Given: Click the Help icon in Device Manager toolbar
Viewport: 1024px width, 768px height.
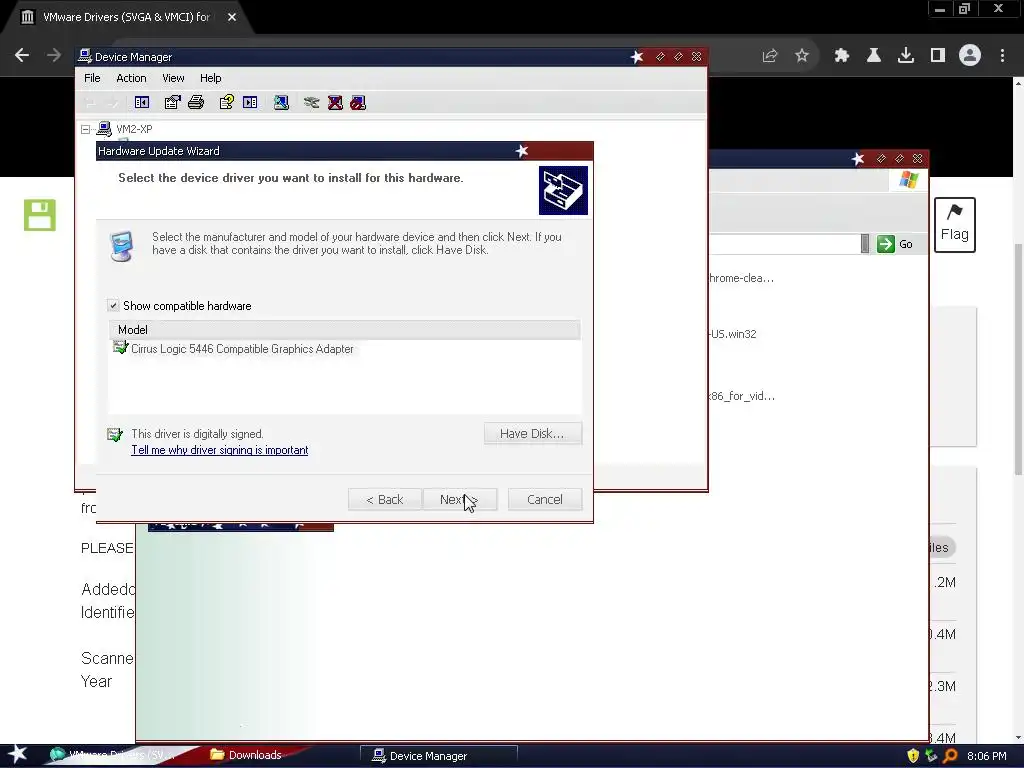Looking at the screenshot, I should coord(227,103).
